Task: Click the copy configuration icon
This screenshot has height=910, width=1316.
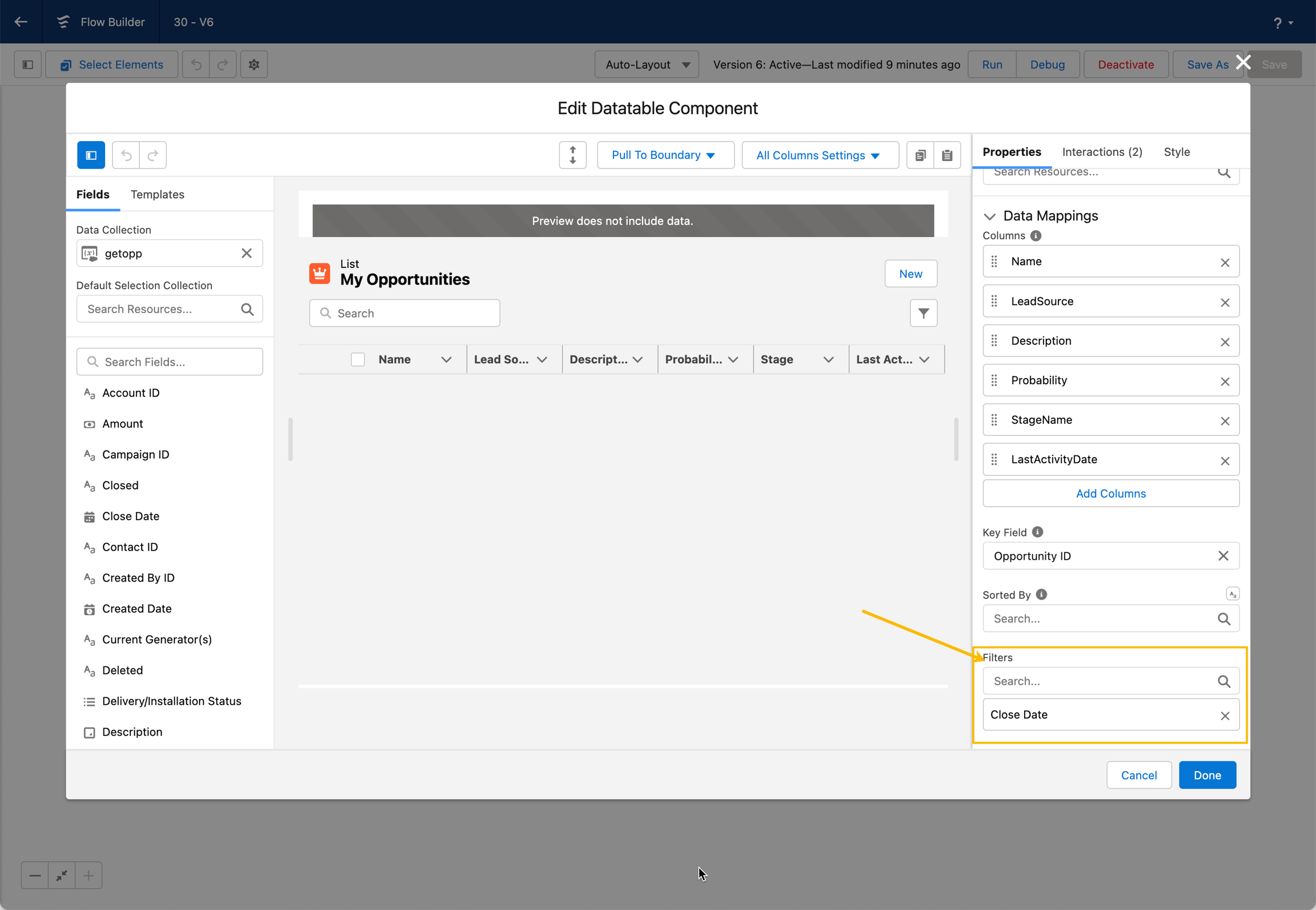Action: 920,155
